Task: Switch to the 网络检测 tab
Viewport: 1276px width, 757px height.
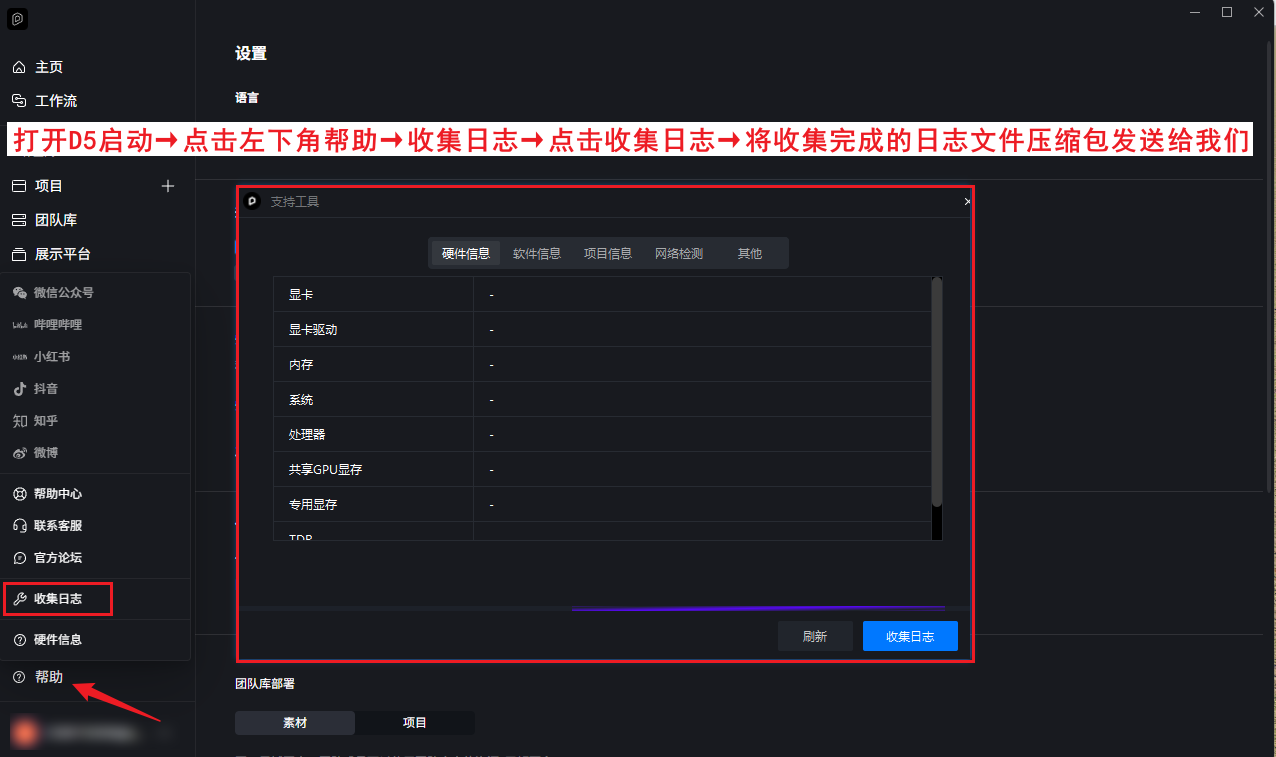Action: [679, 254]
